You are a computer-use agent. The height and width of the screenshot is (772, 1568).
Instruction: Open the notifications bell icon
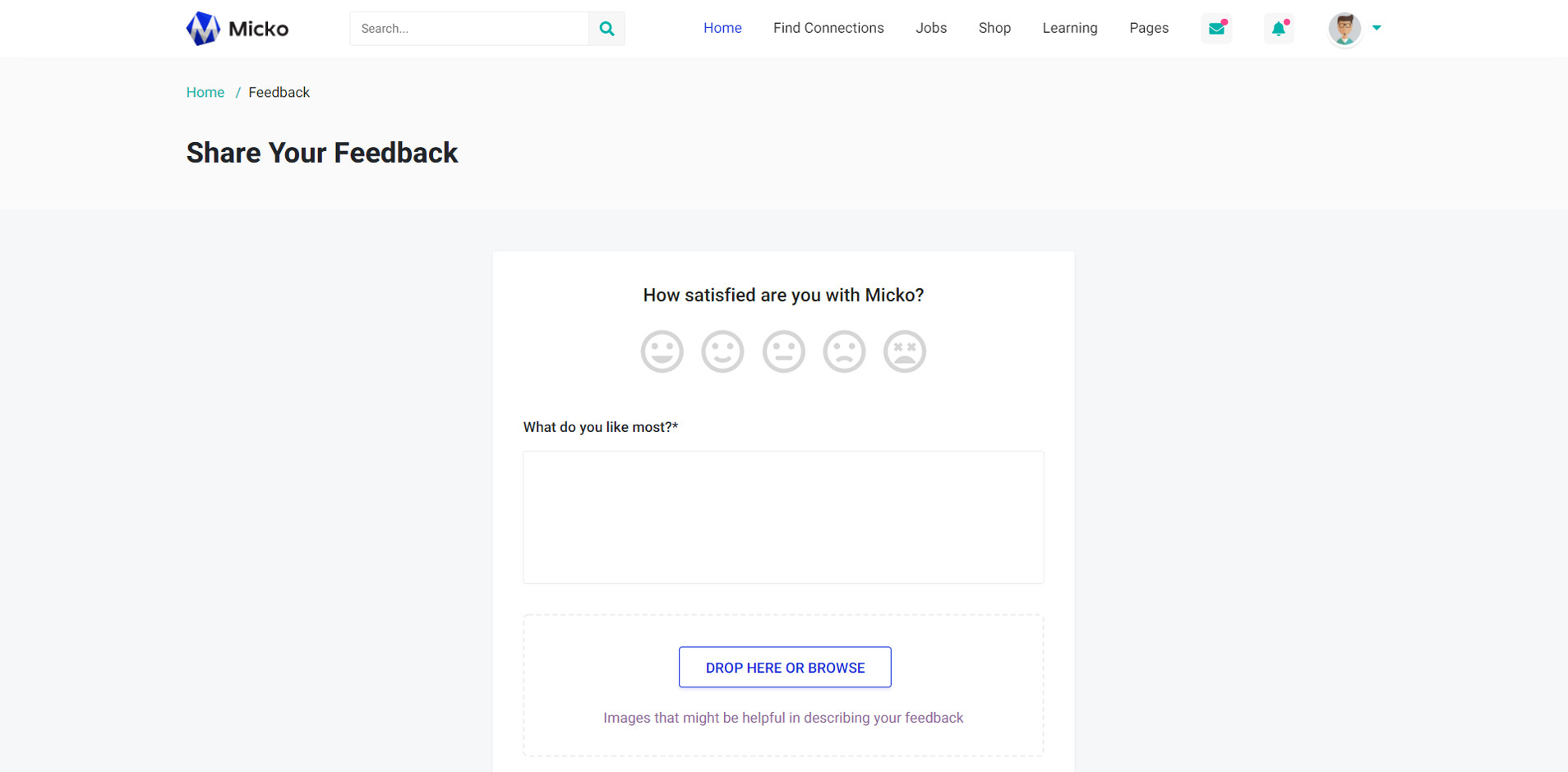(x=1279, y=29)
